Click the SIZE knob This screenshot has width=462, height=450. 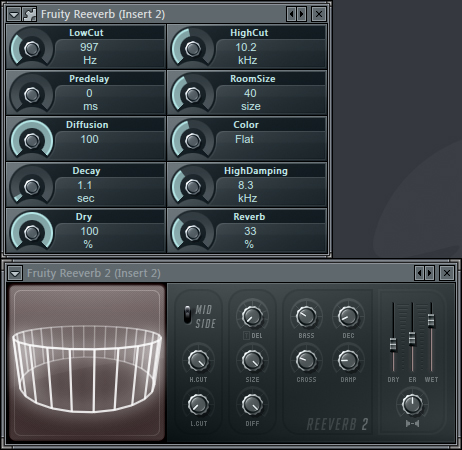(x=252, y=360)
